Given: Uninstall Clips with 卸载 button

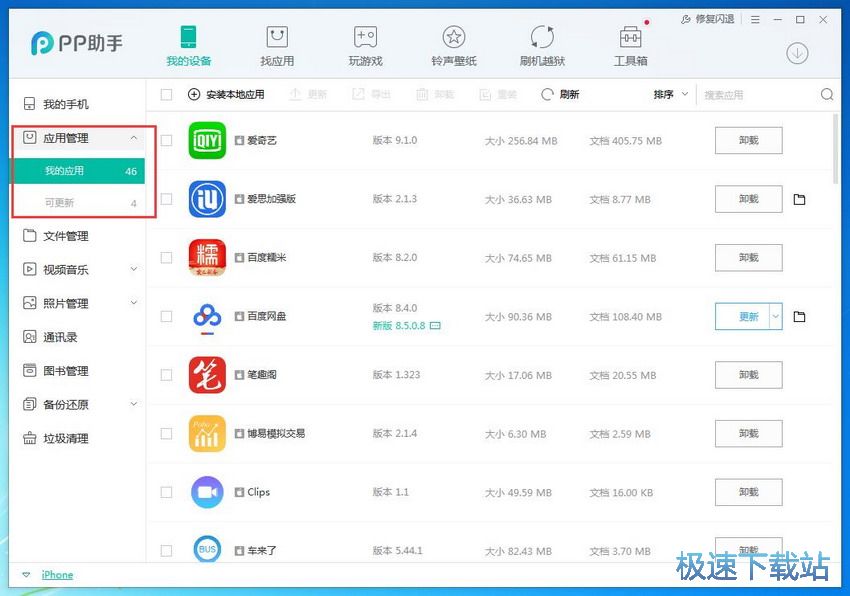Looking at the screenshot, I should [x=749, y=492].
